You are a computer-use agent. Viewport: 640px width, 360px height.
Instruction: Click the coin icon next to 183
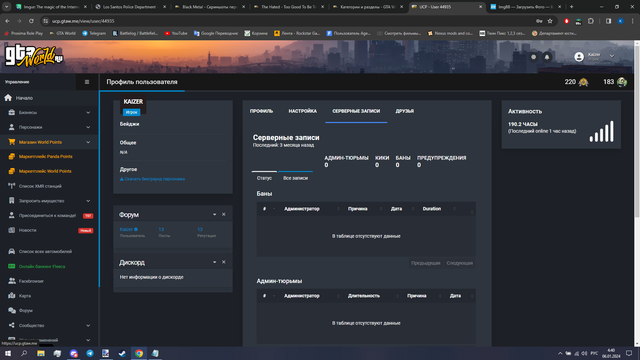pos(622,82)
